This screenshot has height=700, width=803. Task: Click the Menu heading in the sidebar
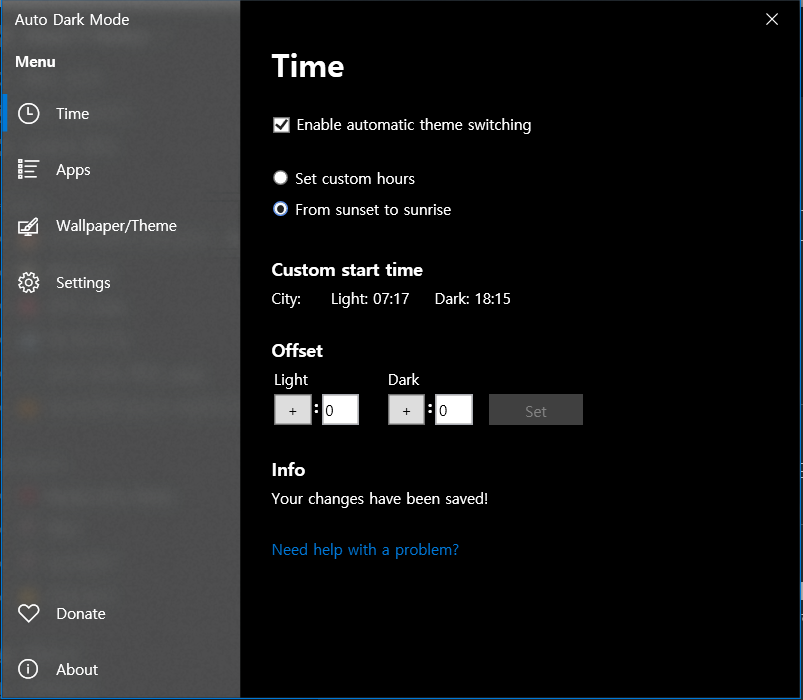click(35, 61)
